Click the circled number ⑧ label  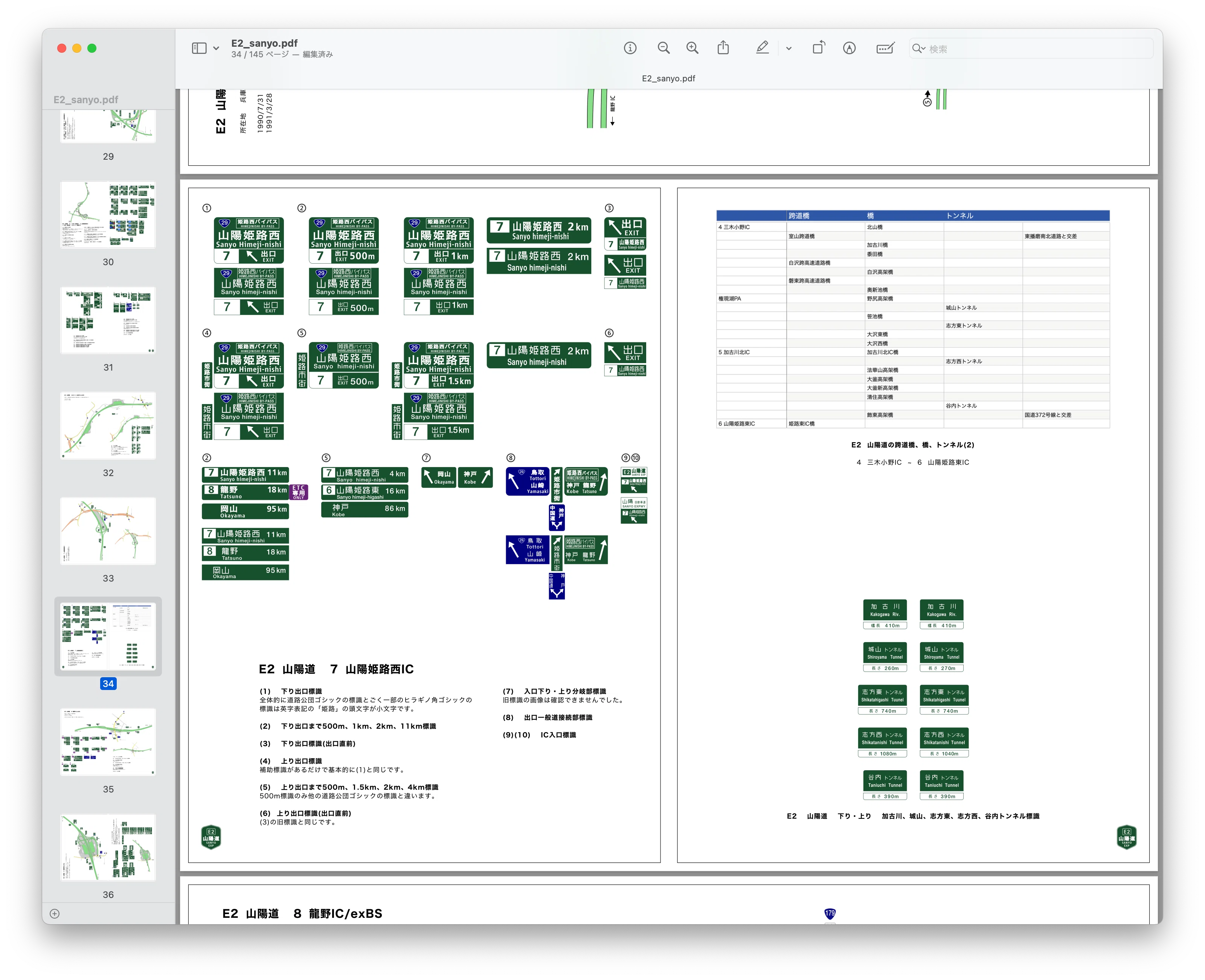coord(510,458)
